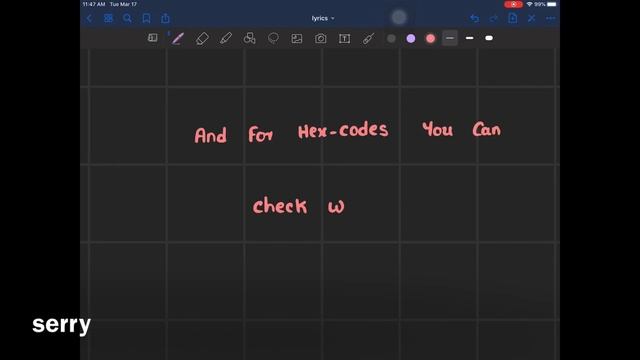640x360 pixels.
Task: Select the medium stroke width
Action: [469, 38]
